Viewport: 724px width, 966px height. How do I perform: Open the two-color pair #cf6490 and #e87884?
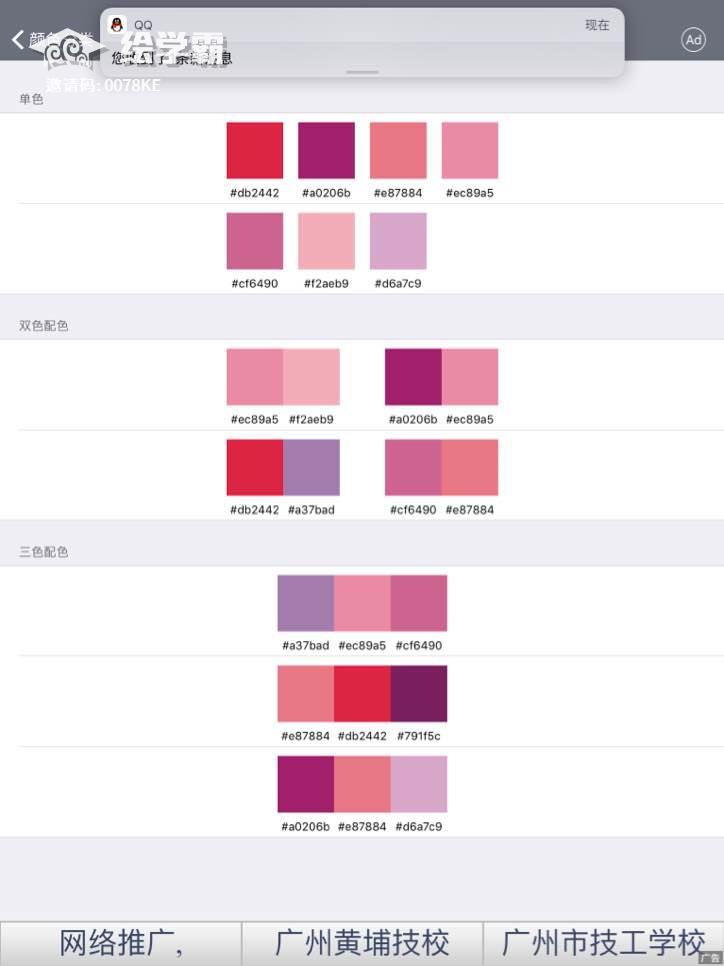[441, 467]
